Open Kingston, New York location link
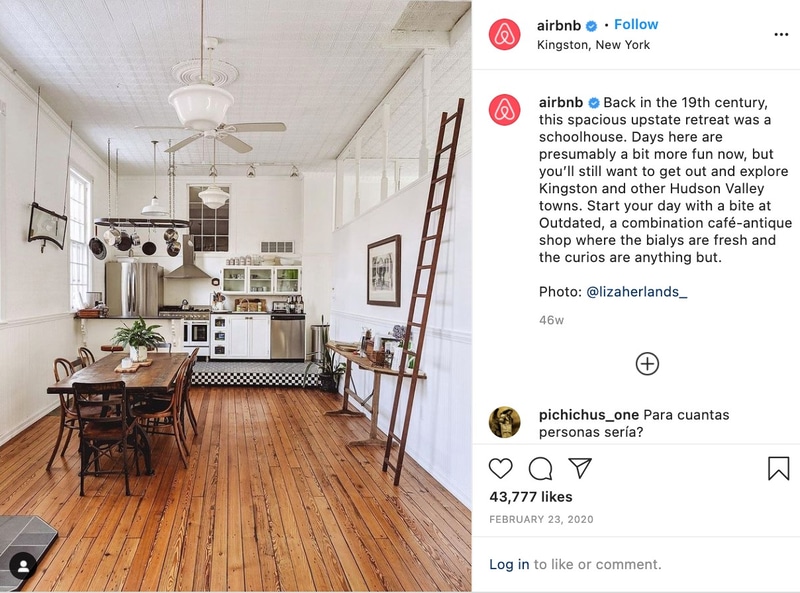This screenshot has width=800, height=593. point(593,45)
